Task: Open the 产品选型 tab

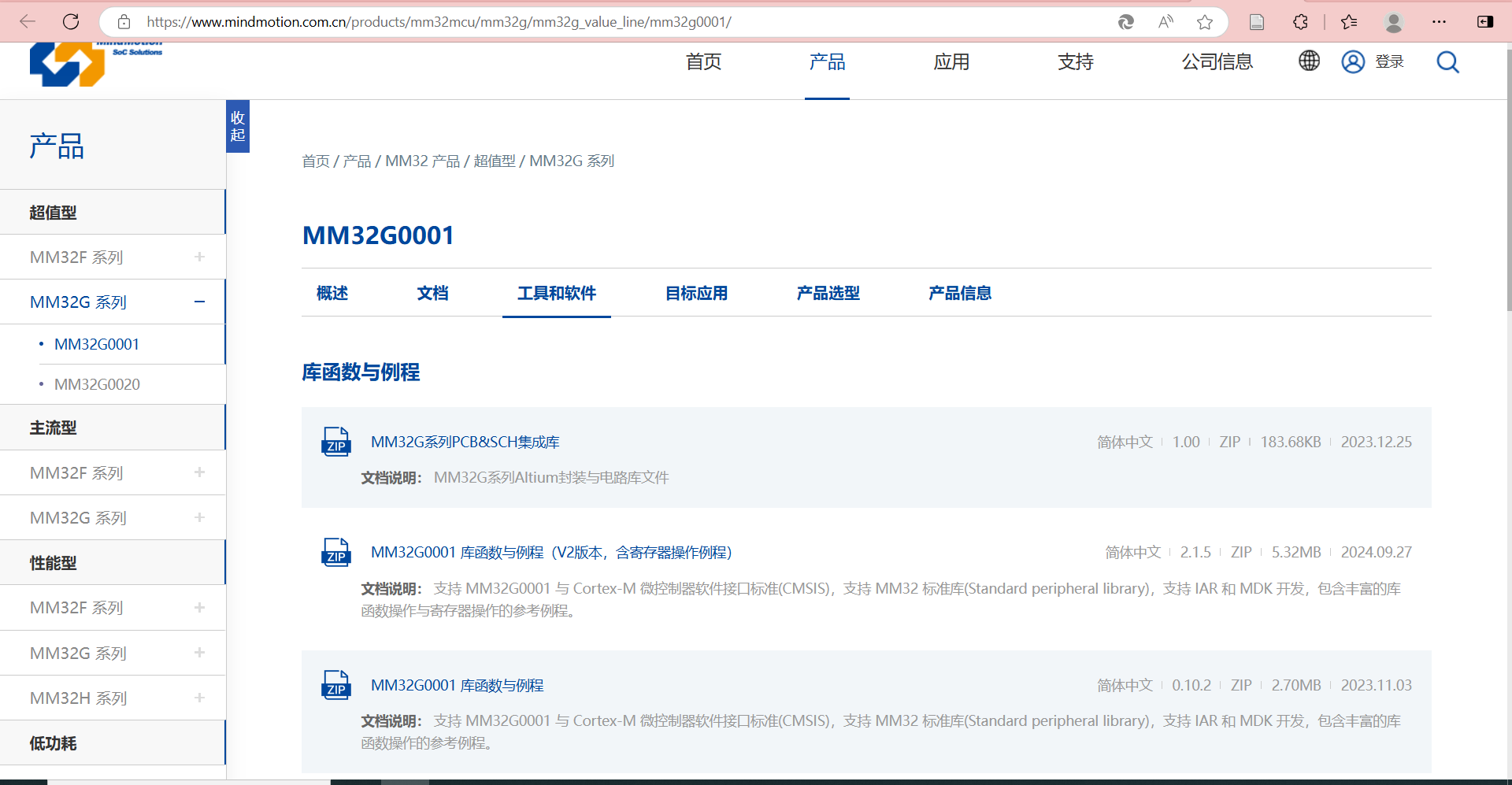Action: click(x=828, y=293)
